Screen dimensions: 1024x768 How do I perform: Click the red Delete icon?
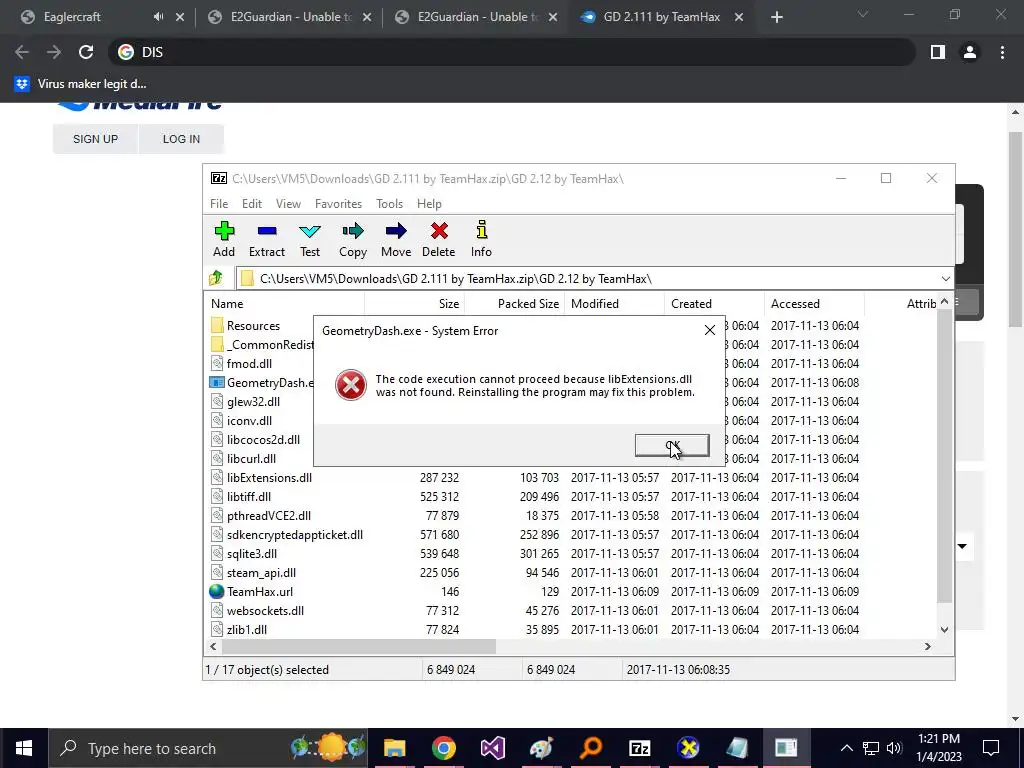tap(438, 239)
